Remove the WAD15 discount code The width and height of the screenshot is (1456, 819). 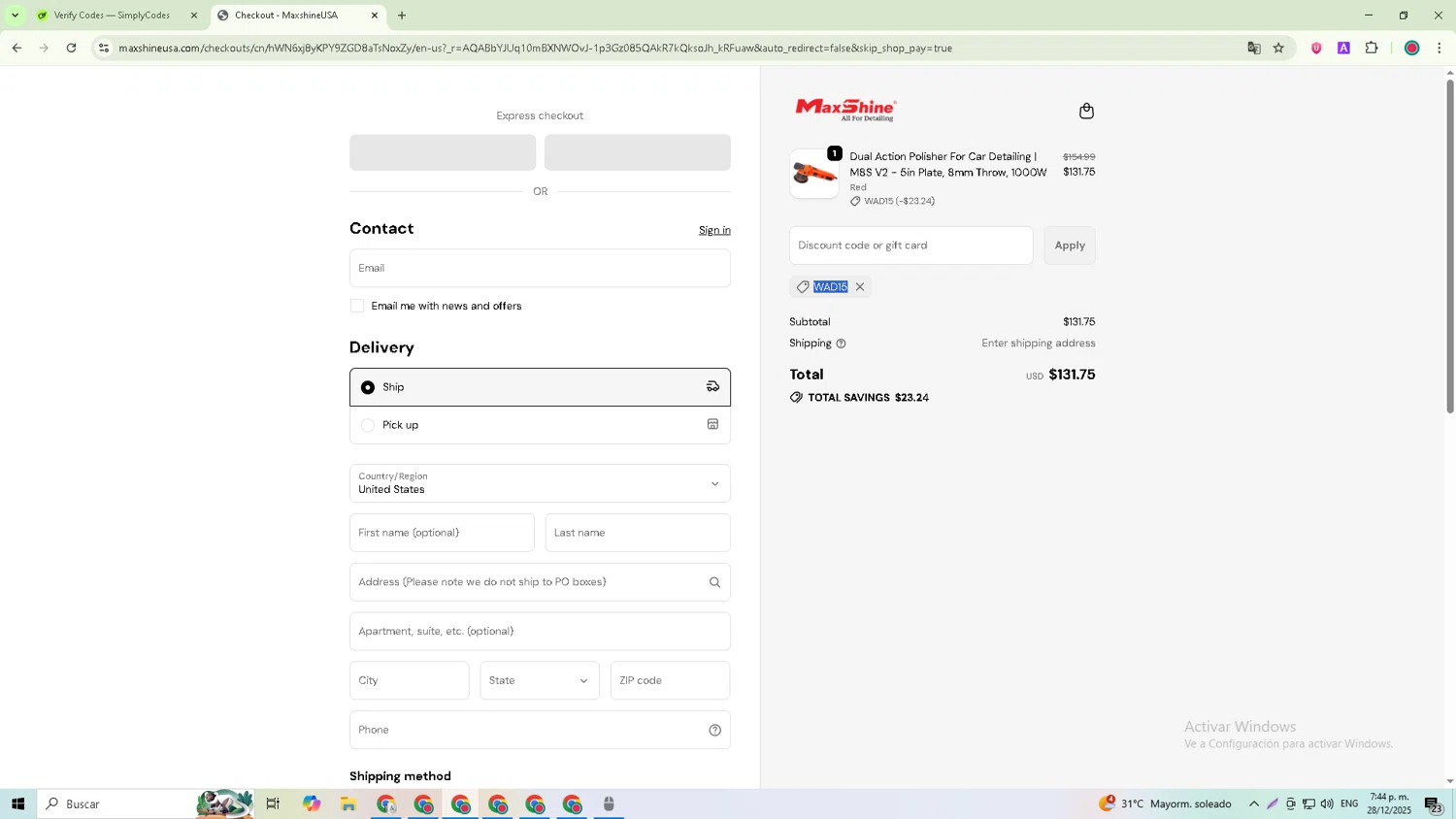point(860,287)
